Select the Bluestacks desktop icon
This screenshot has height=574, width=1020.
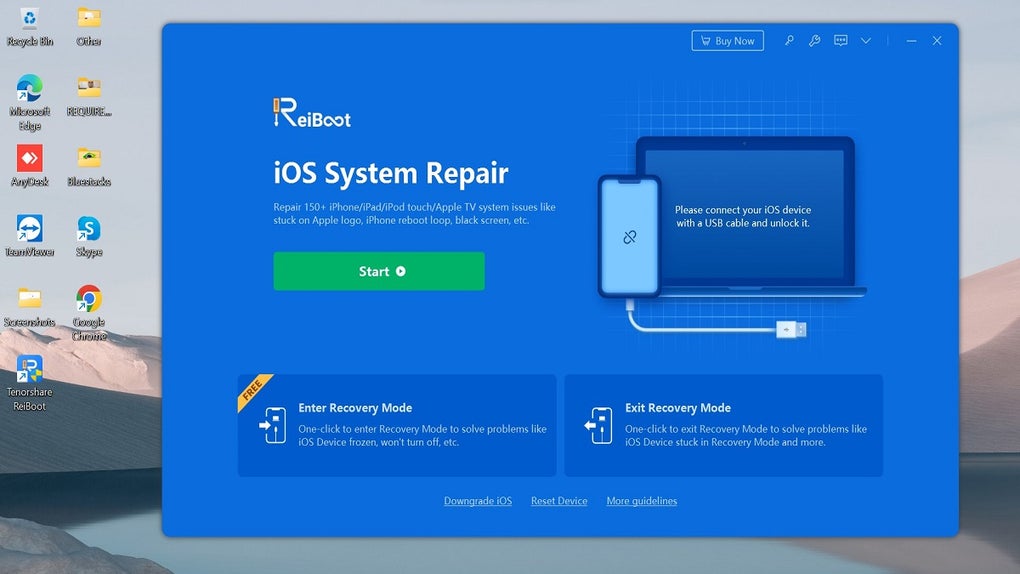(88, 166)
